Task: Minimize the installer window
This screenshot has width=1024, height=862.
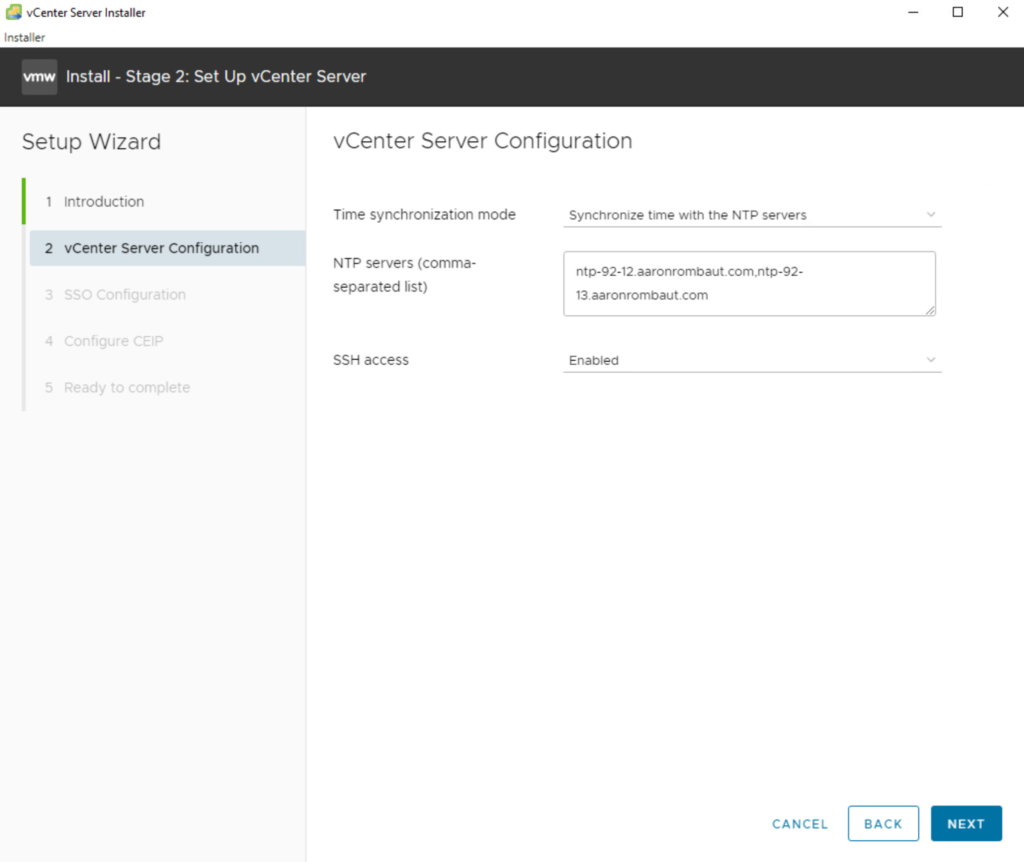Action: coord(913,12)
